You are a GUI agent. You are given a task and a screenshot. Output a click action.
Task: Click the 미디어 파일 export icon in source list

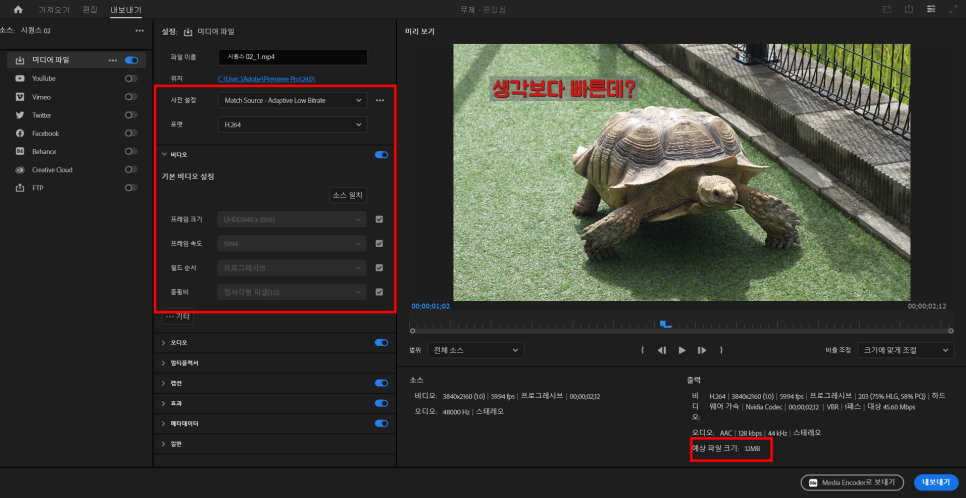coord(20,60)
